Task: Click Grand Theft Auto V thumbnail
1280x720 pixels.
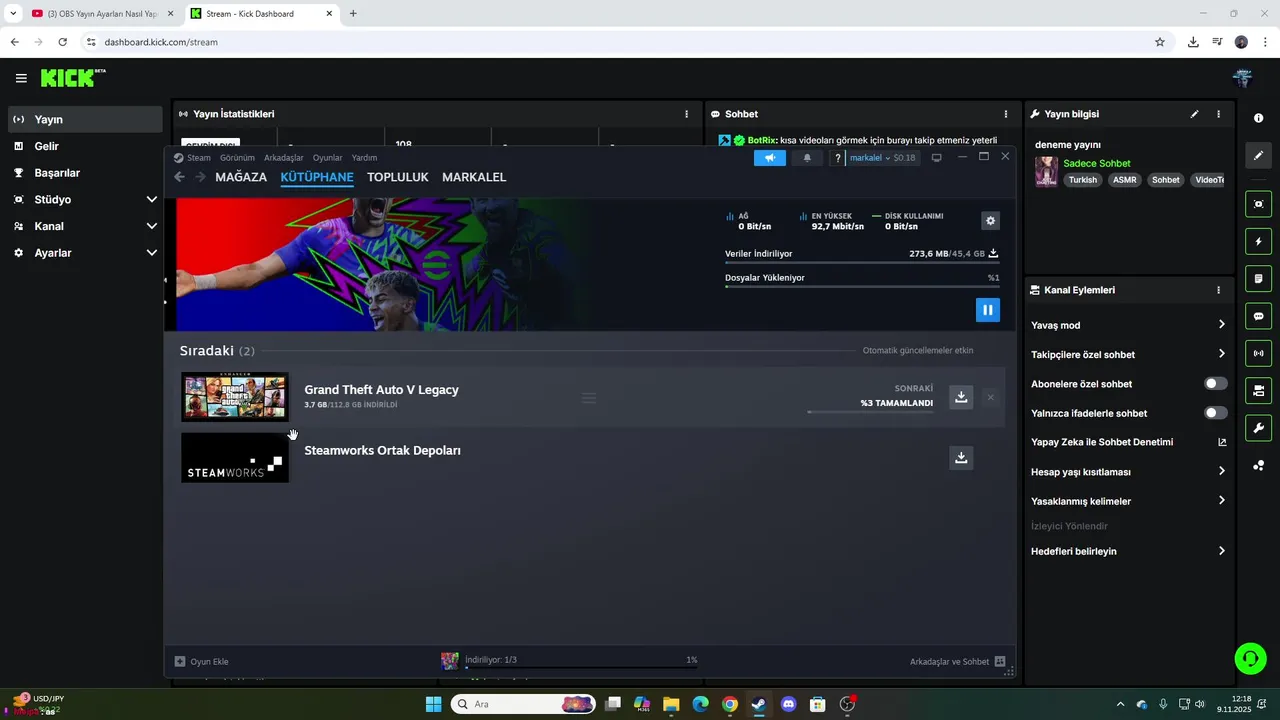Action: click(x=235, y=397)
